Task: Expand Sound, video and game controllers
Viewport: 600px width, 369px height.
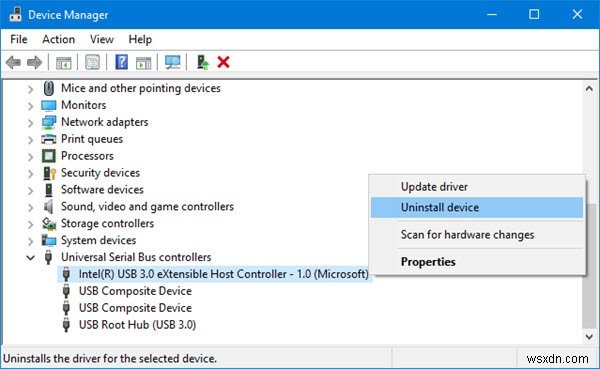Action: point(30,207)
